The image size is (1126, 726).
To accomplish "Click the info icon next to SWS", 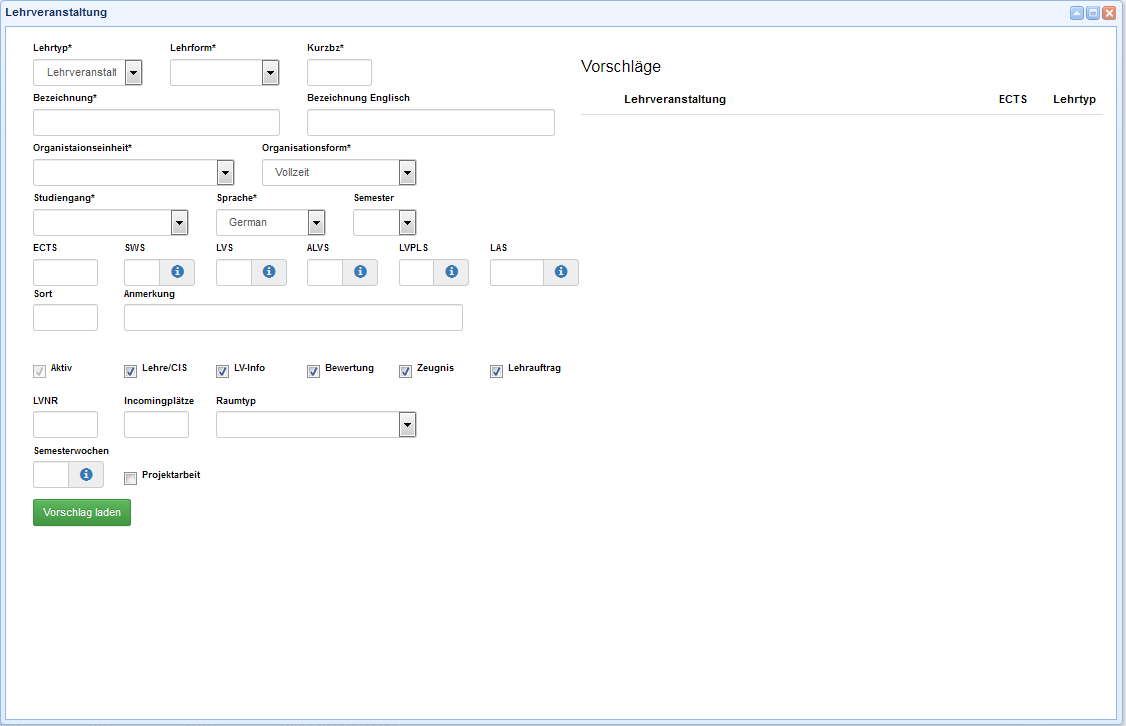I will pos(177,272).
